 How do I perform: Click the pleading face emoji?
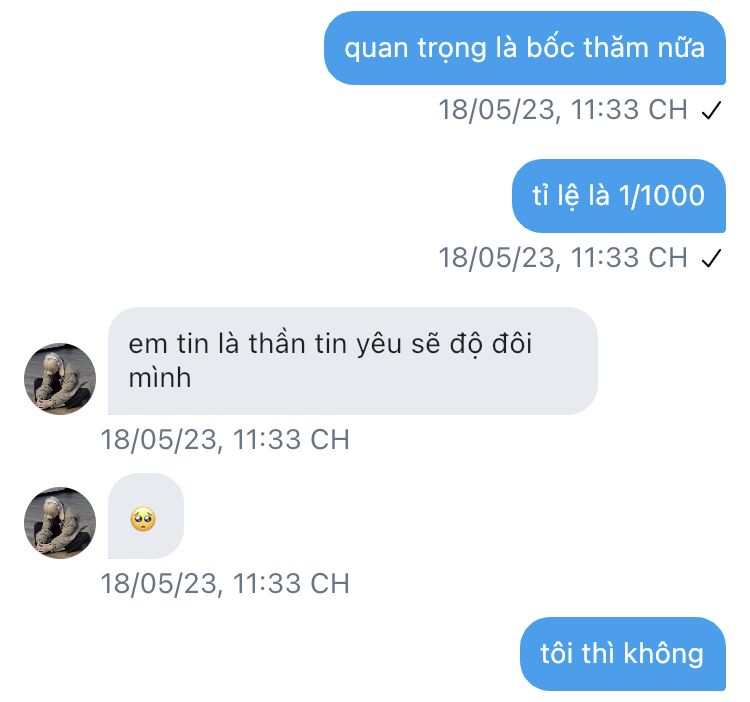tap(143, 519)
